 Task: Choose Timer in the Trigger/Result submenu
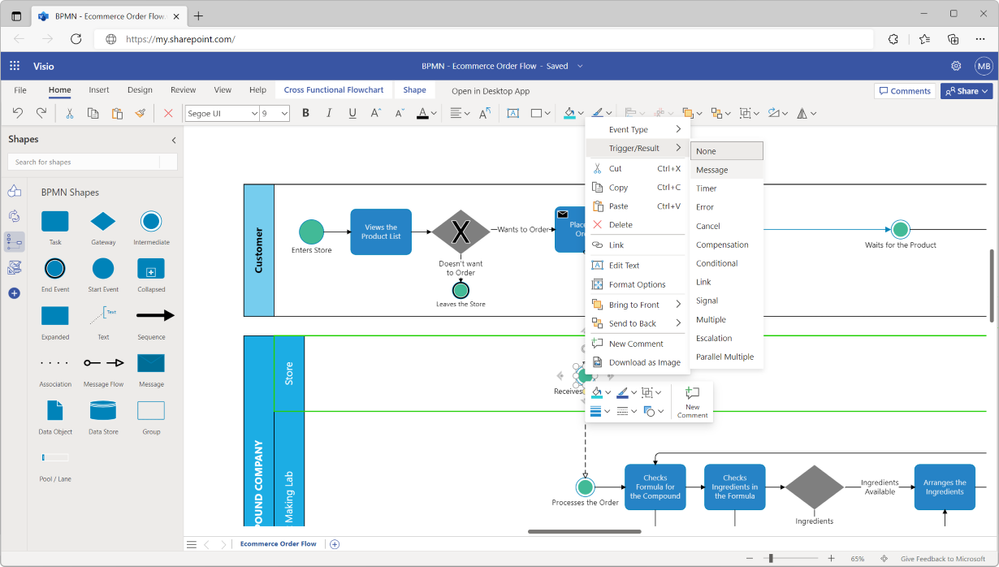[726, 189]
